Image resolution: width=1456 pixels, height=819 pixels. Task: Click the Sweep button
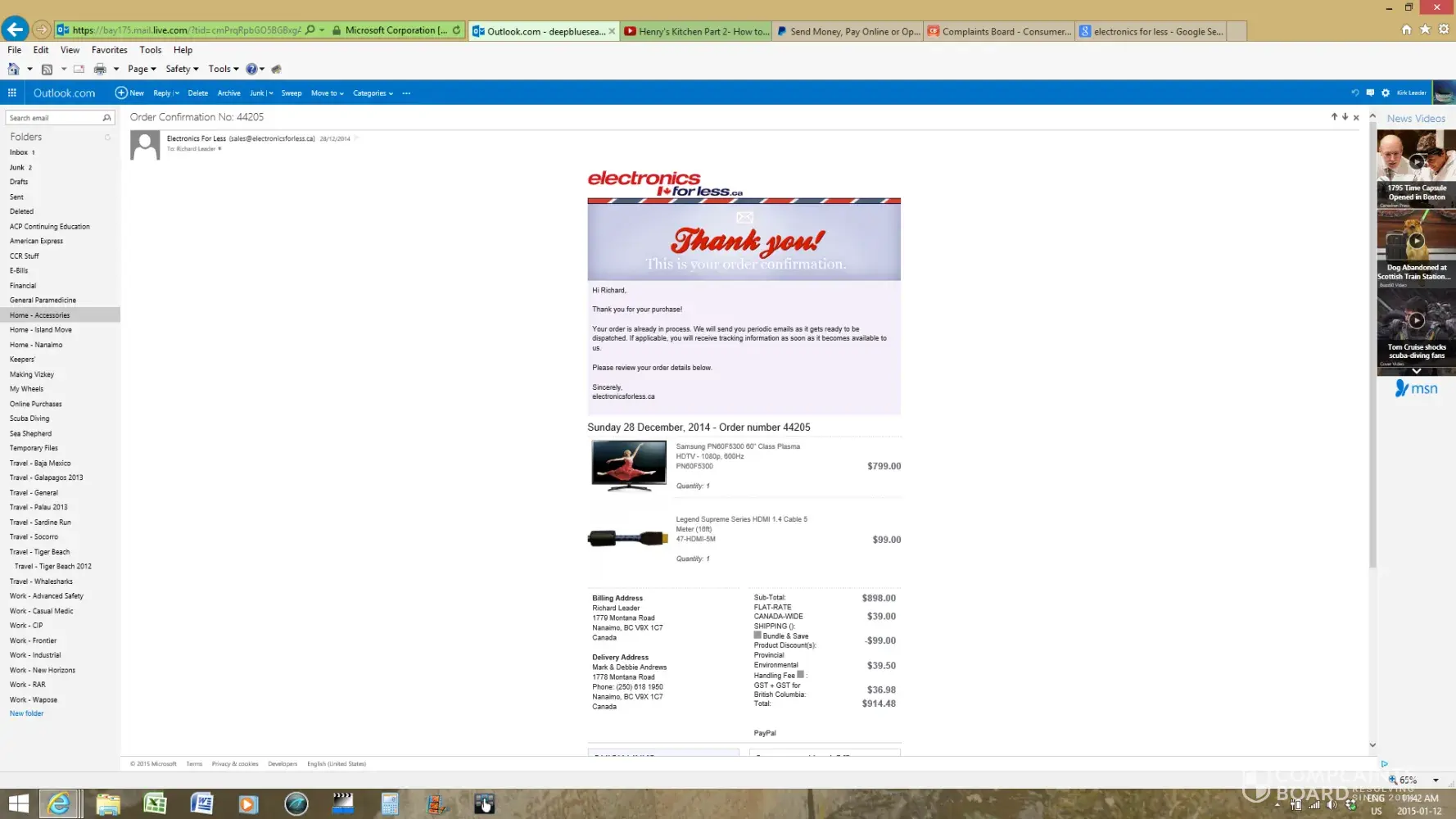tap(292, 93)
